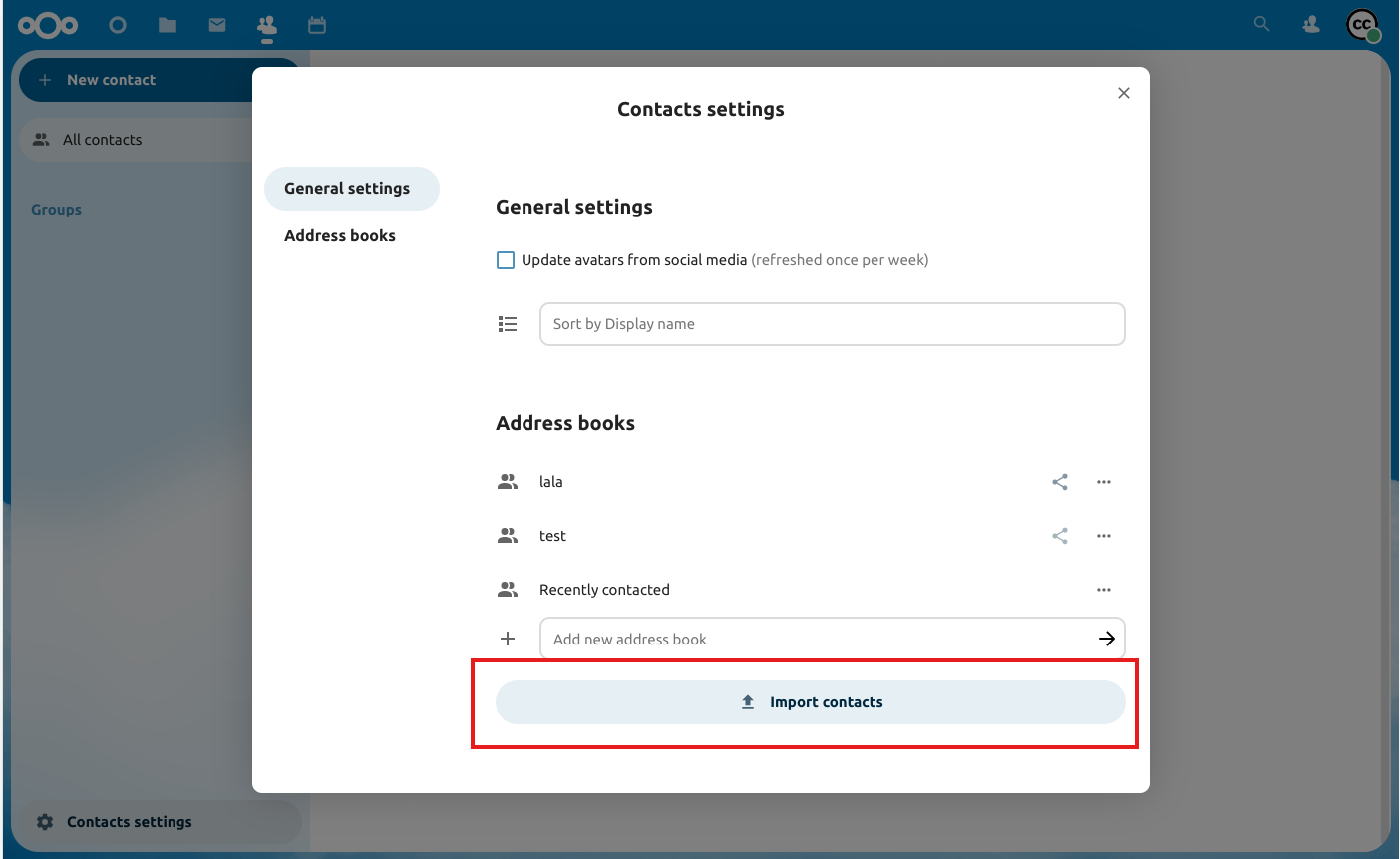Screen dimensions: 1400x859
Task: Switch to the Address books tab
Action: pyautogui.click(x=340, y=235)
